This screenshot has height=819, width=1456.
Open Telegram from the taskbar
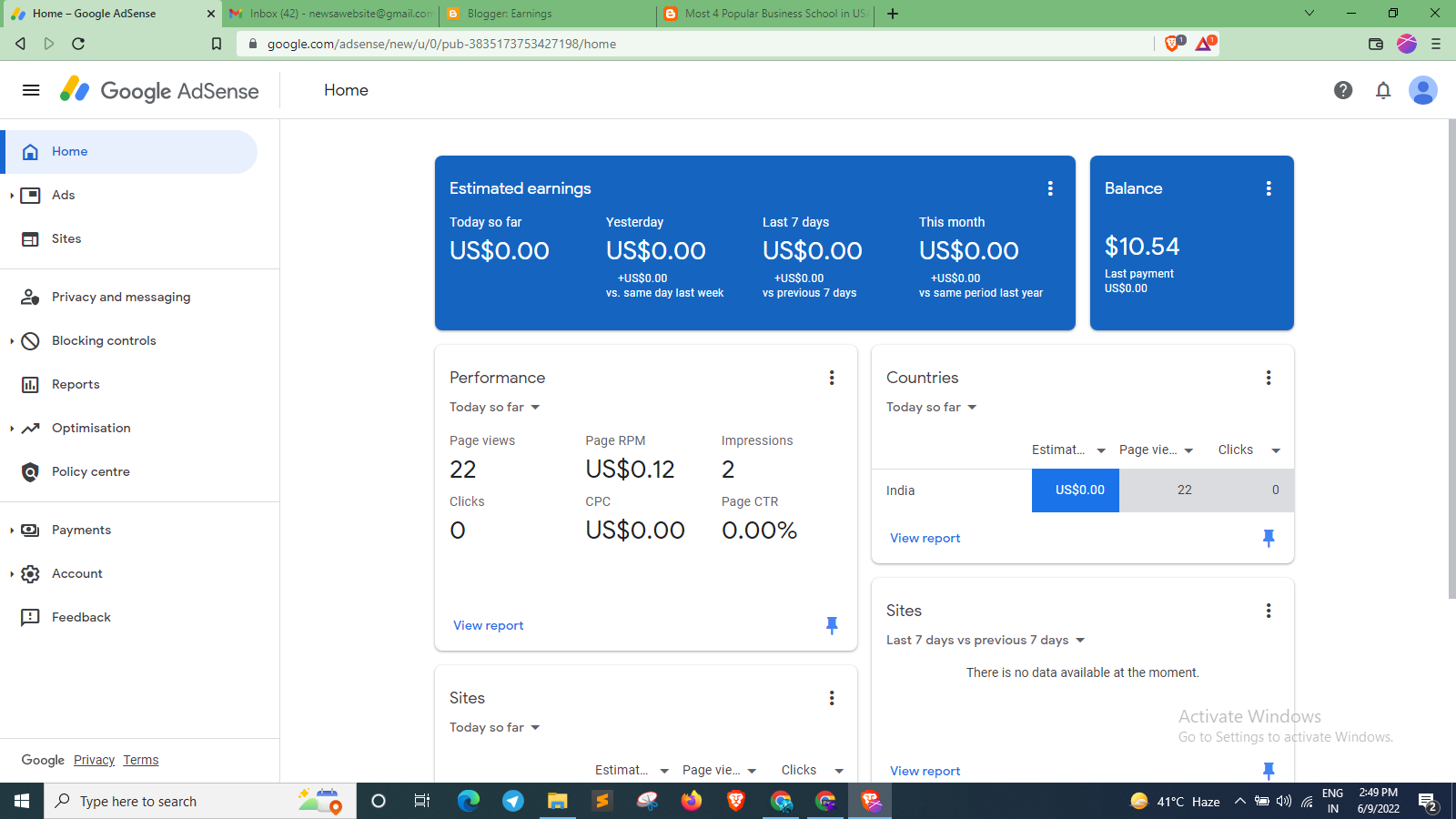point(513,801)
